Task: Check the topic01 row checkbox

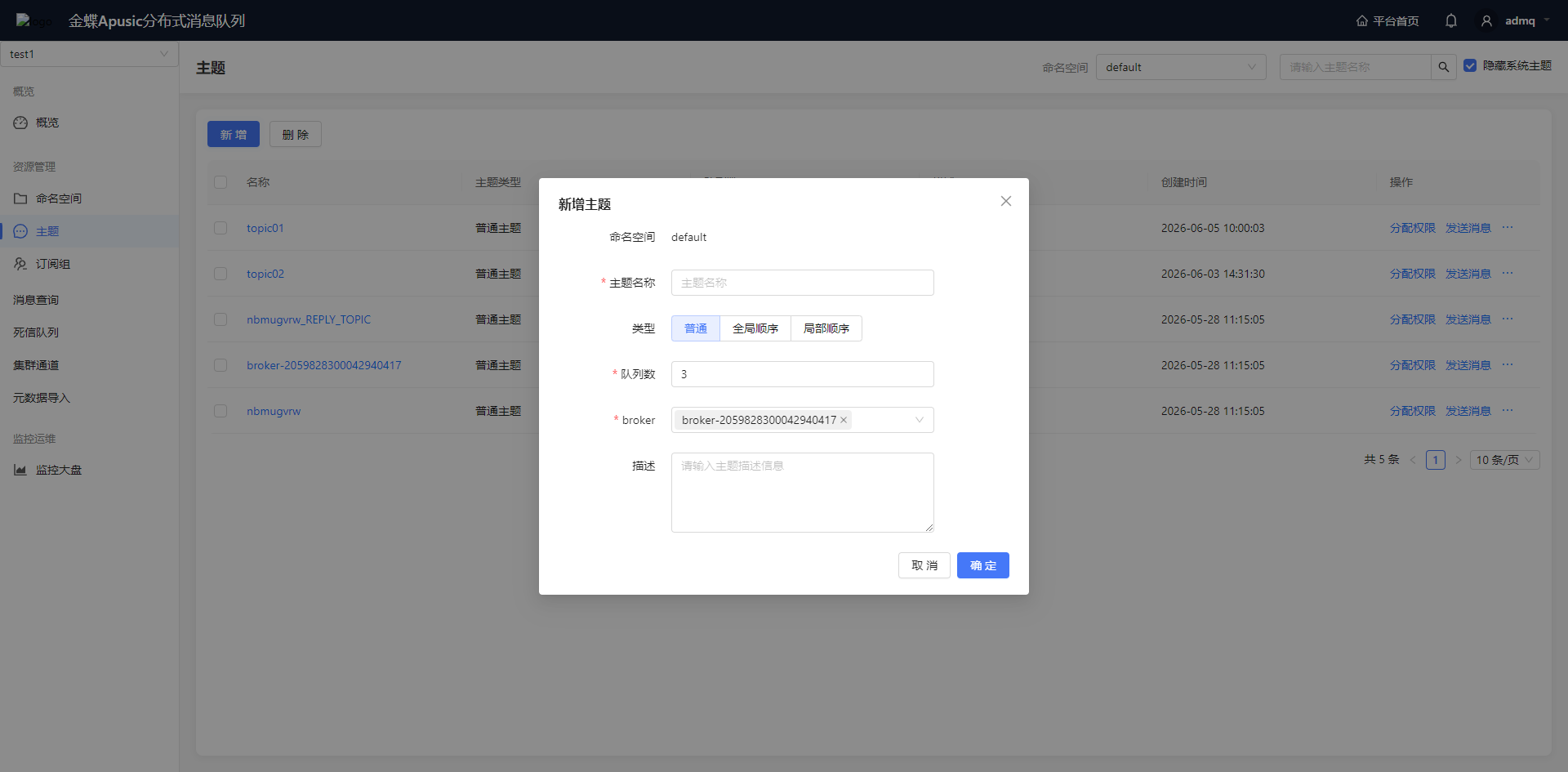Action: tap(220, 228)
